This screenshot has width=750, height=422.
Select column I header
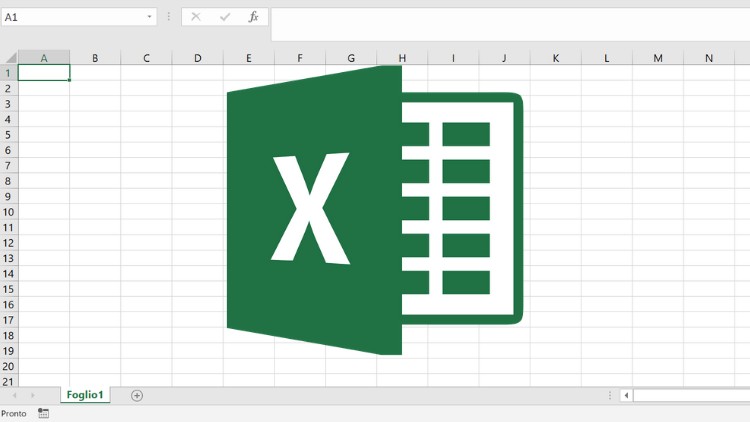453,58
